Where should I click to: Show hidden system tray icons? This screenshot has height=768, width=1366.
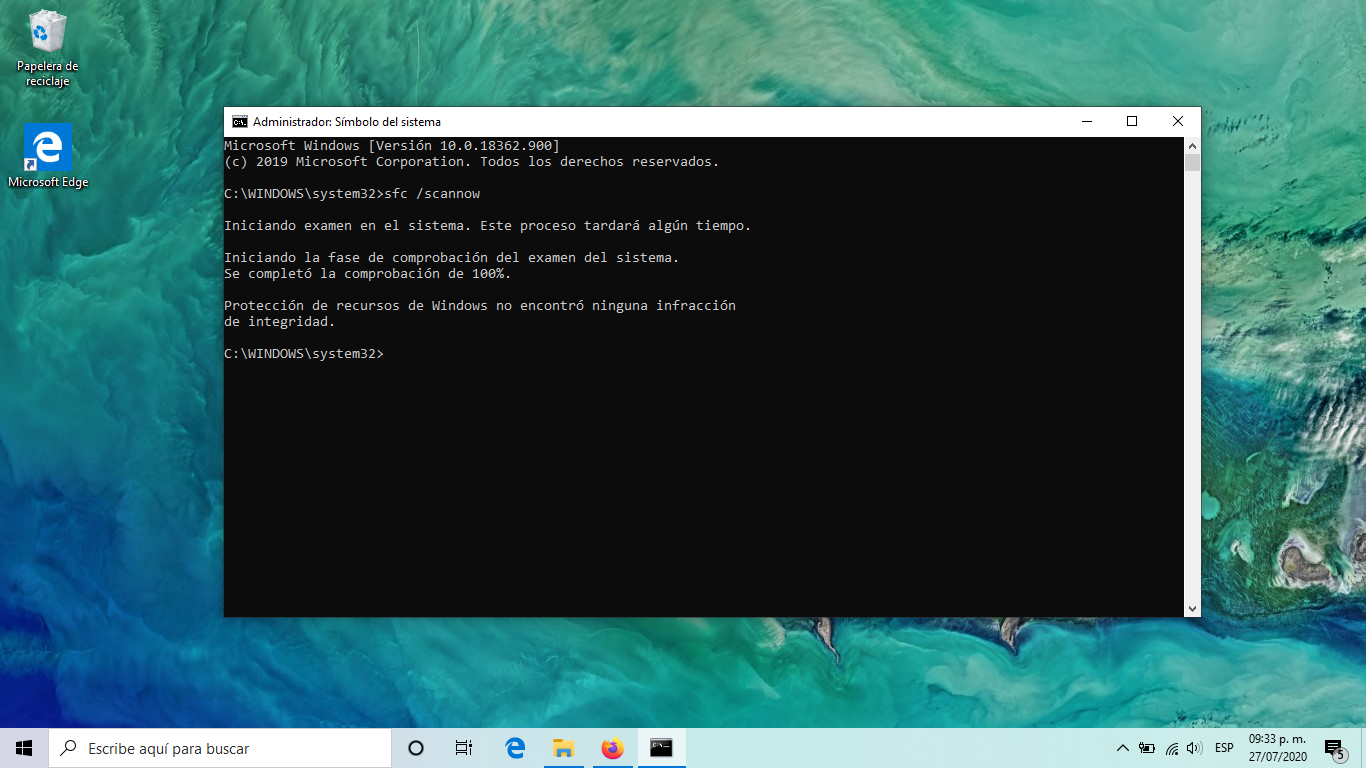pos(1122,748)
